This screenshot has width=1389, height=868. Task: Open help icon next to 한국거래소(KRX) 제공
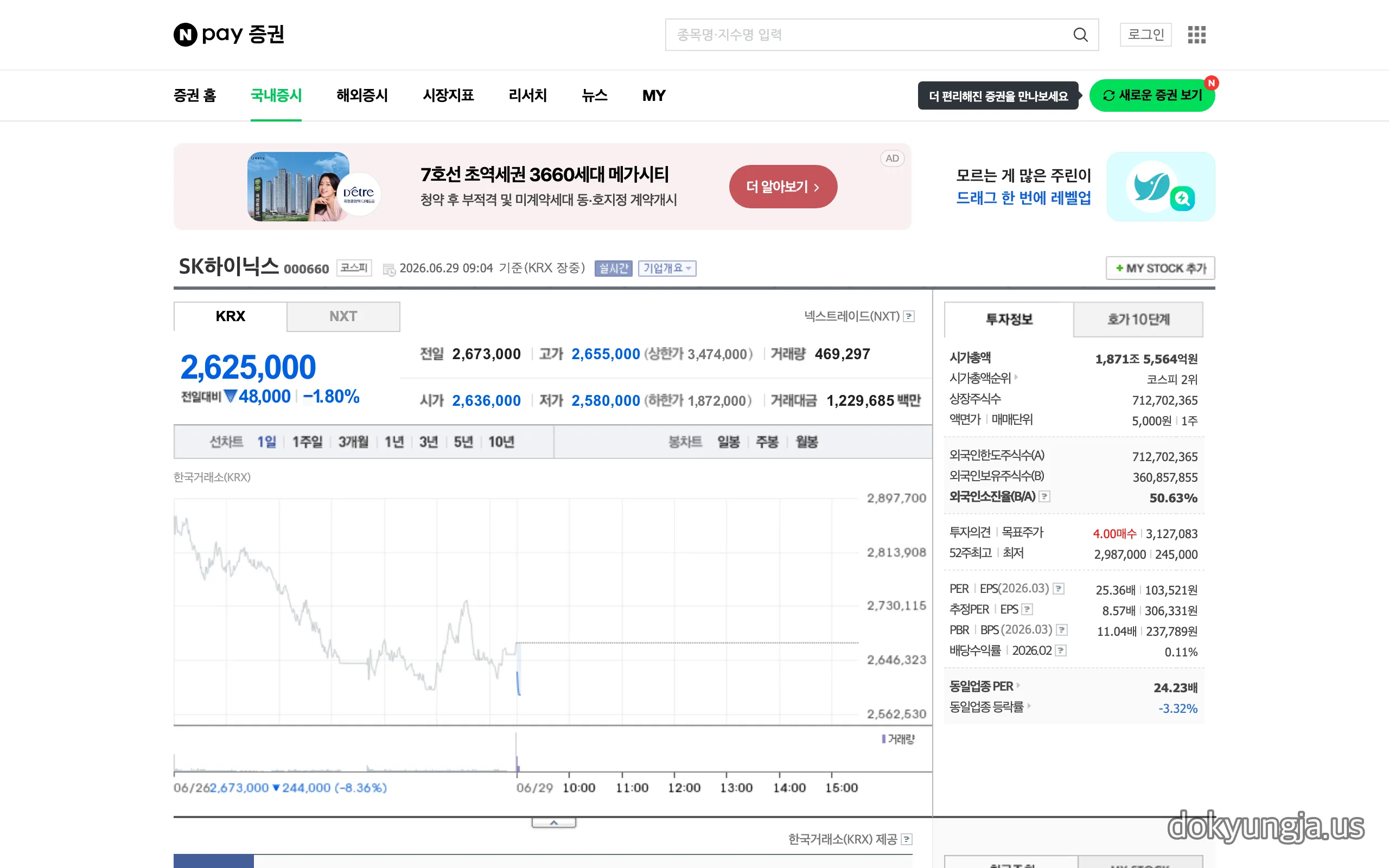907,839
